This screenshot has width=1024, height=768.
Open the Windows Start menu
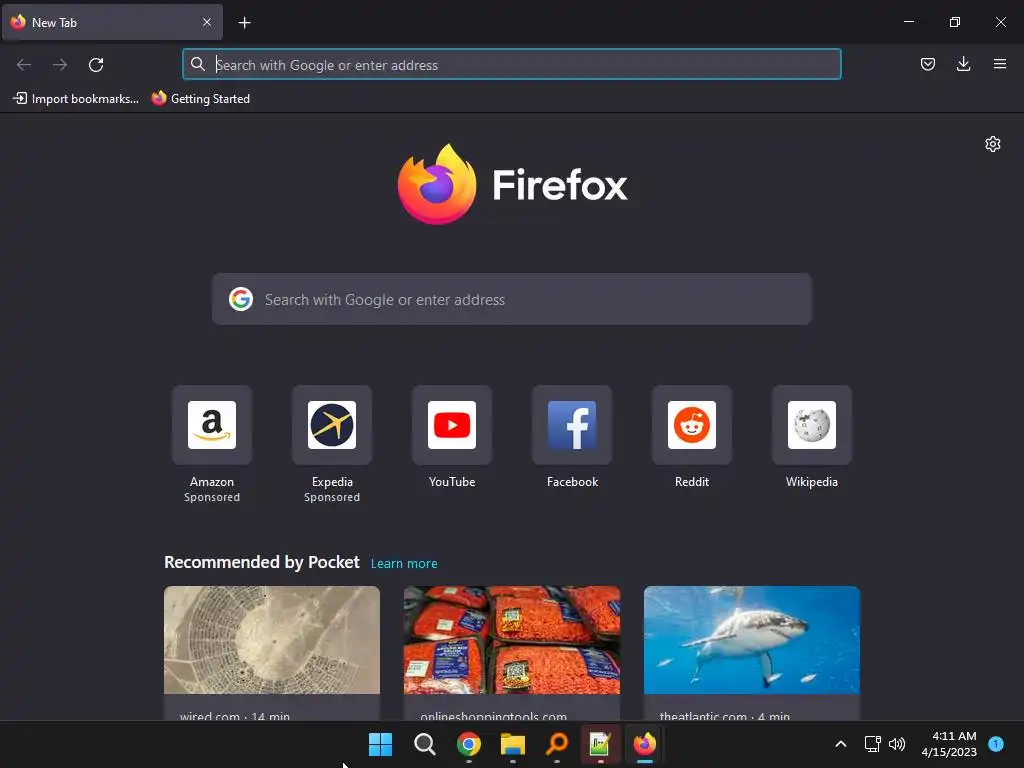[380, 744]
